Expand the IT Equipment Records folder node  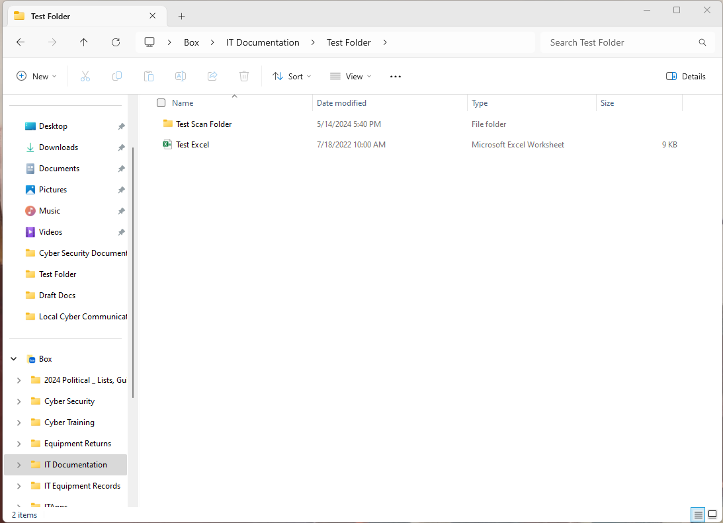(x=19, y=486)
